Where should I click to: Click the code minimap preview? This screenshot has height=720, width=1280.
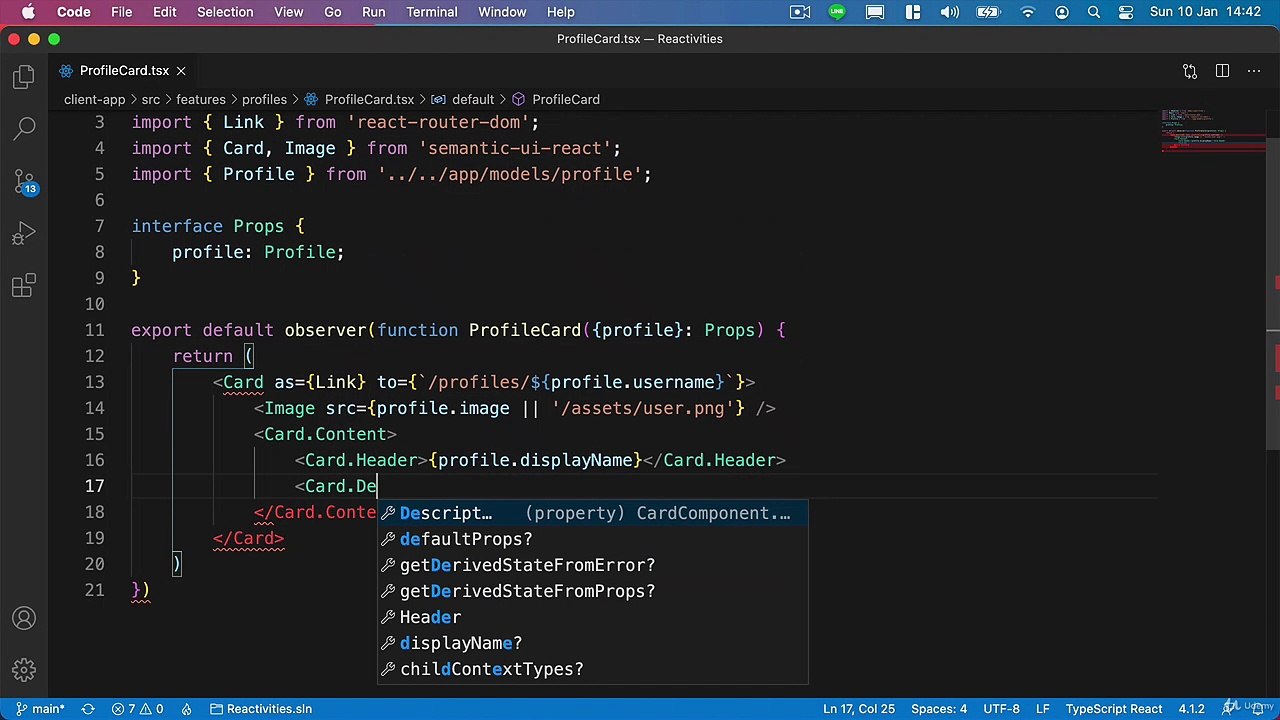[1213, 130]
